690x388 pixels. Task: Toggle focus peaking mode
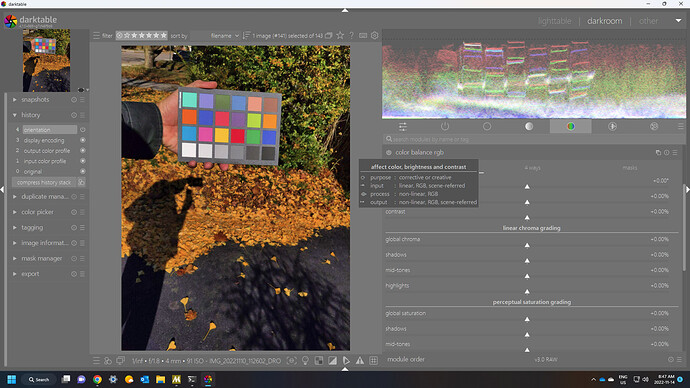292,361
